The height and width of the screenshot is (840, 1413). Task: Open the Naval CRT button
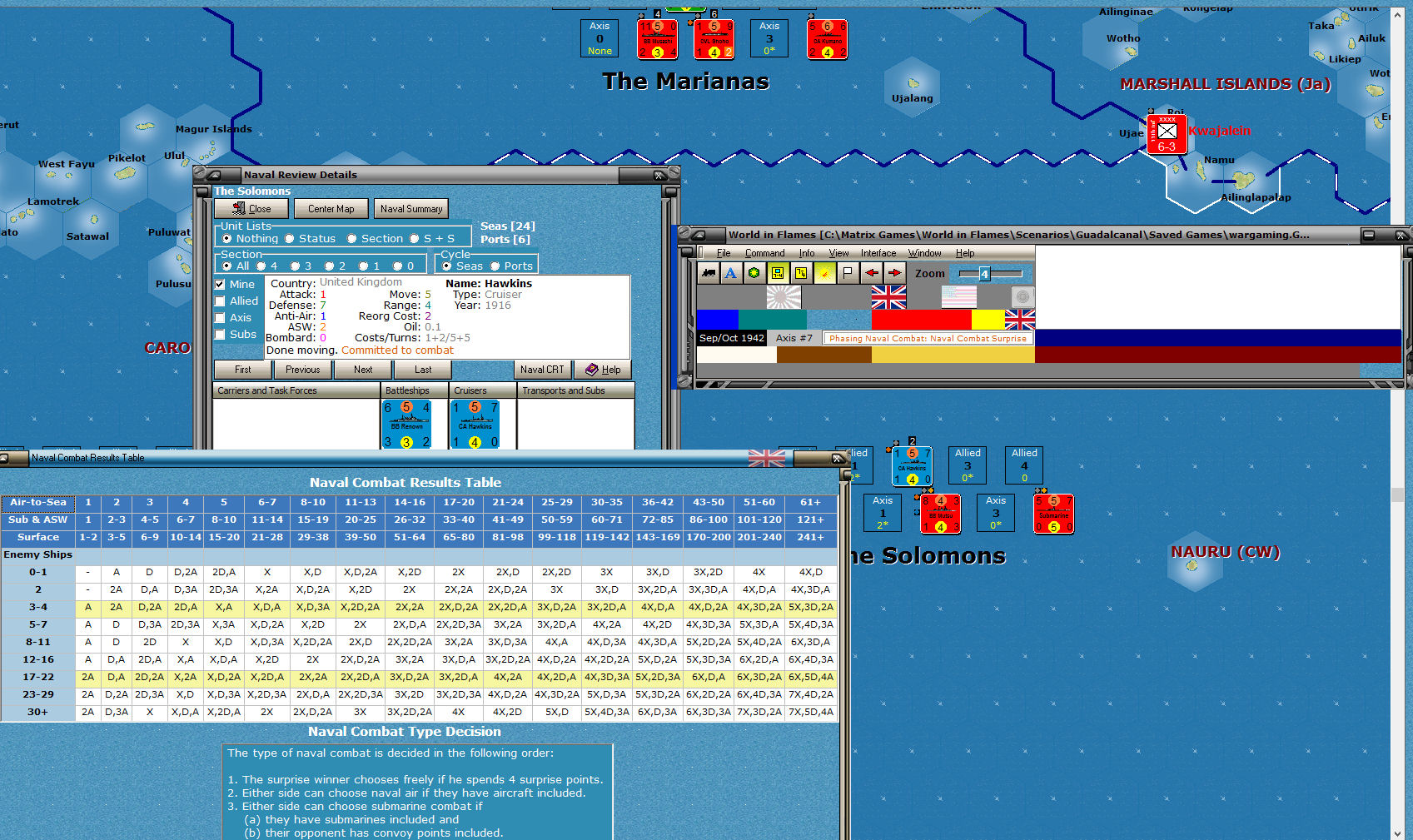[542, 370]
